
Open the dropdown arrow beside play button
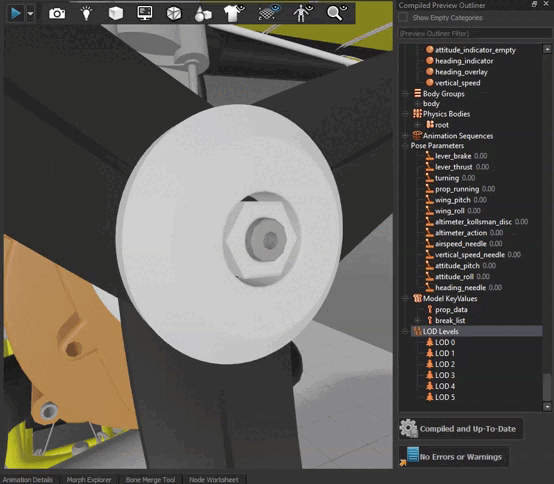(30, 14)
